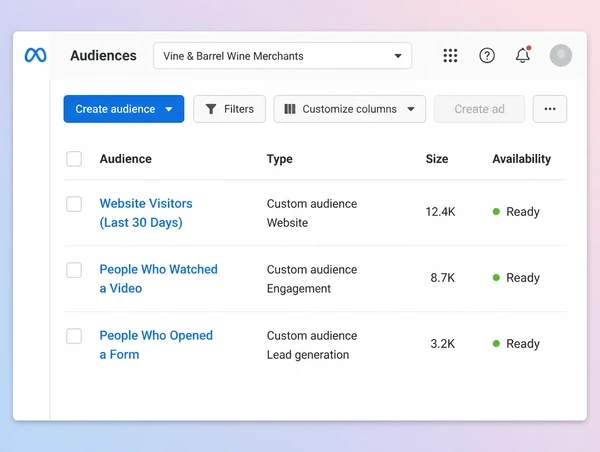This screenshot has height=452, width=600.
Task: Click the Custom audience Lead generation type cell
Action: 312,345
